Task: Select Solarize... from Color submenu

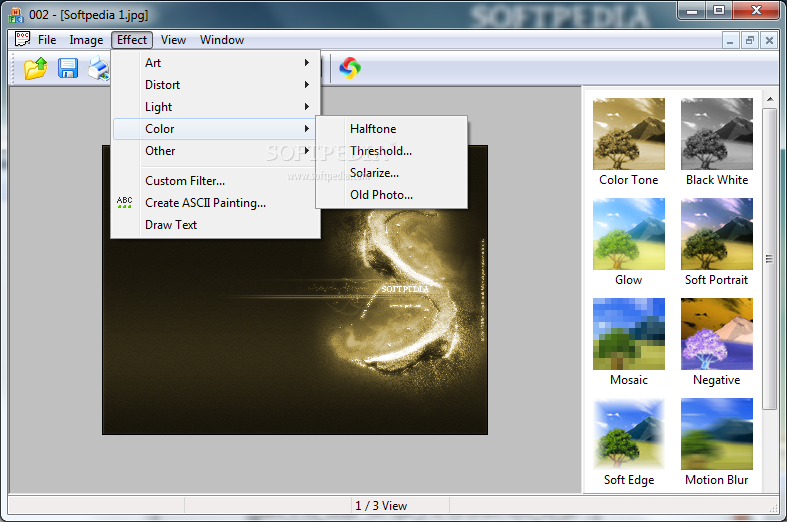Action: pos(391,173)
